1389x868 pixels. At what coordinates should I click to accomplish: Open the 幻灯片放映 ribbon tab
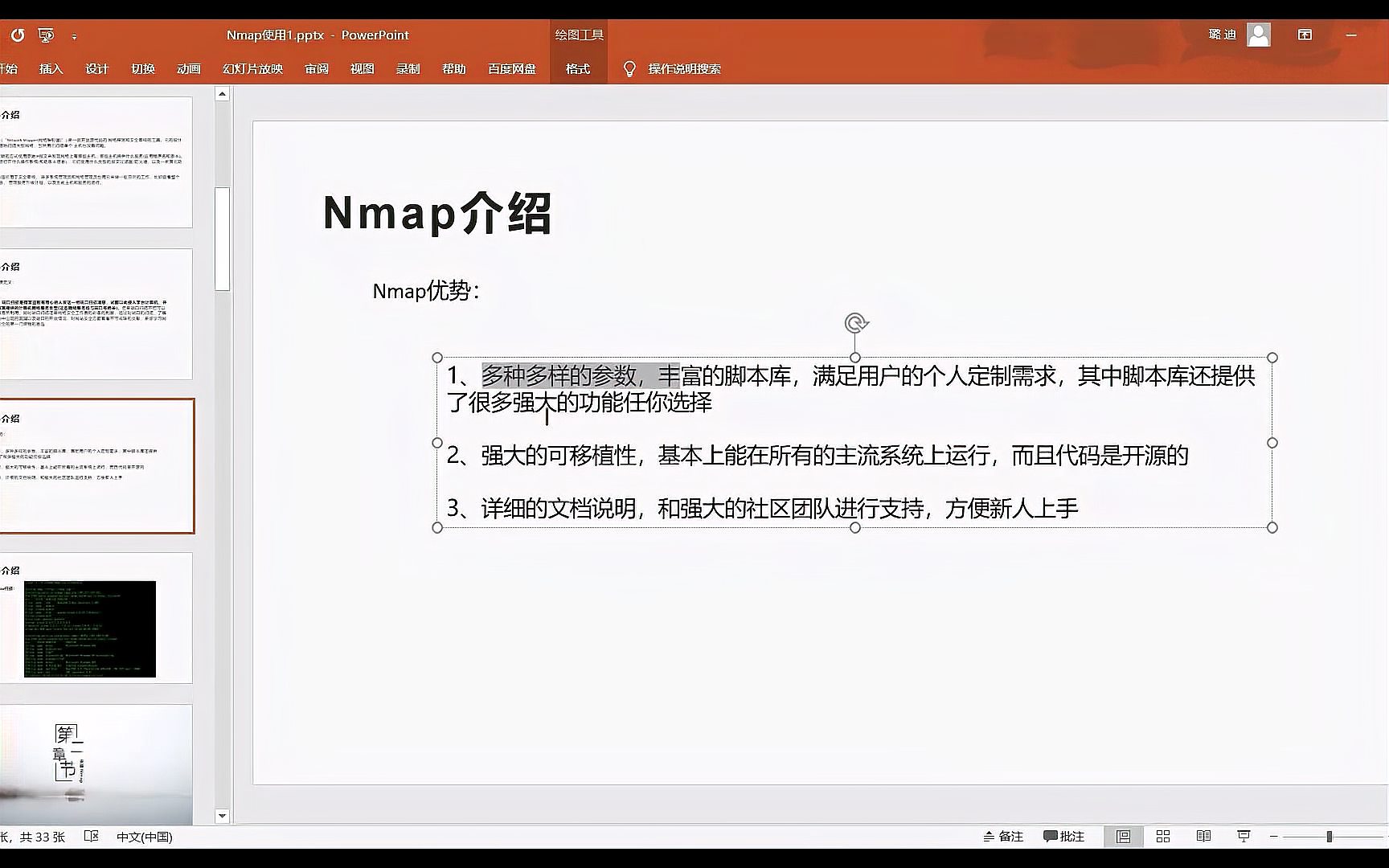(252, 69)
